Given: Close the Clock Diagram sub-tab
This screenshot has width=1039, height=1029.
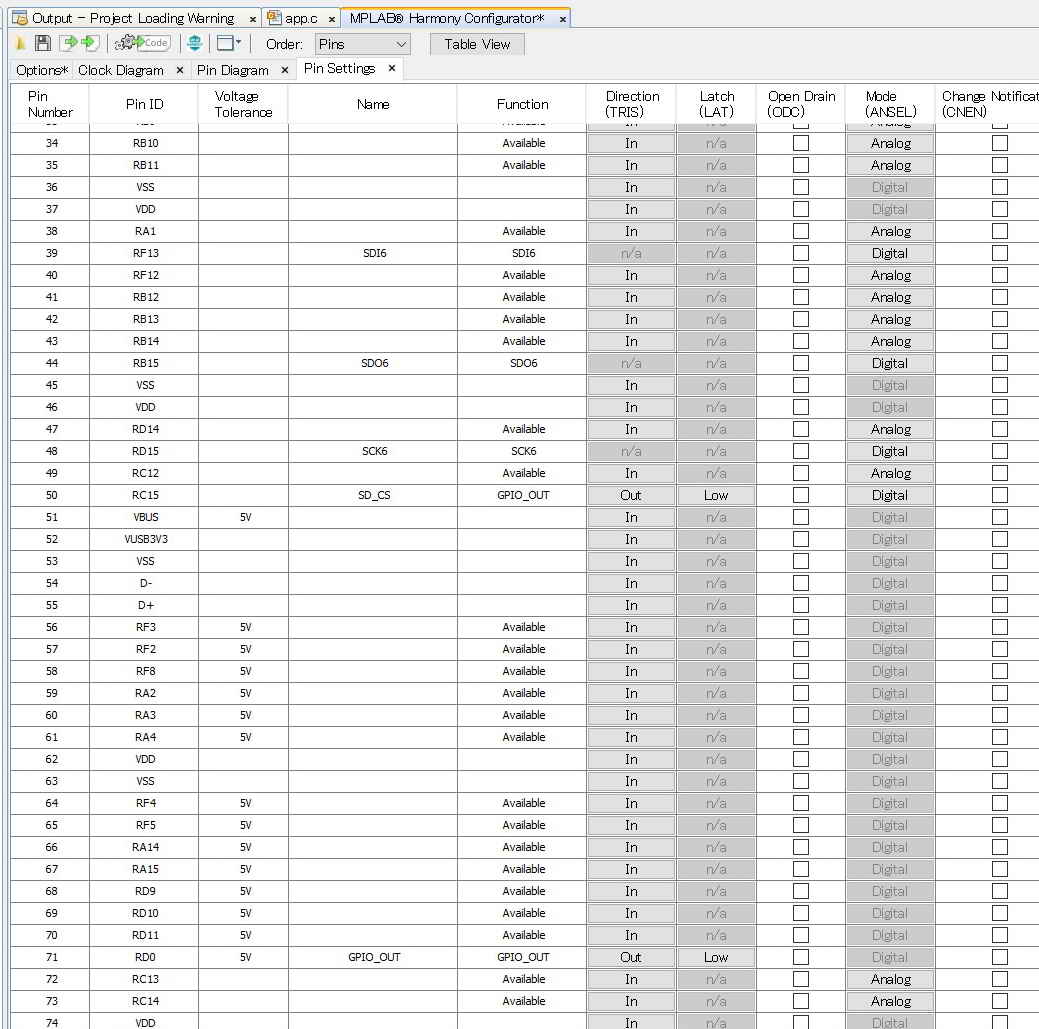Looking at the screenshot, I should pos(180,70).
